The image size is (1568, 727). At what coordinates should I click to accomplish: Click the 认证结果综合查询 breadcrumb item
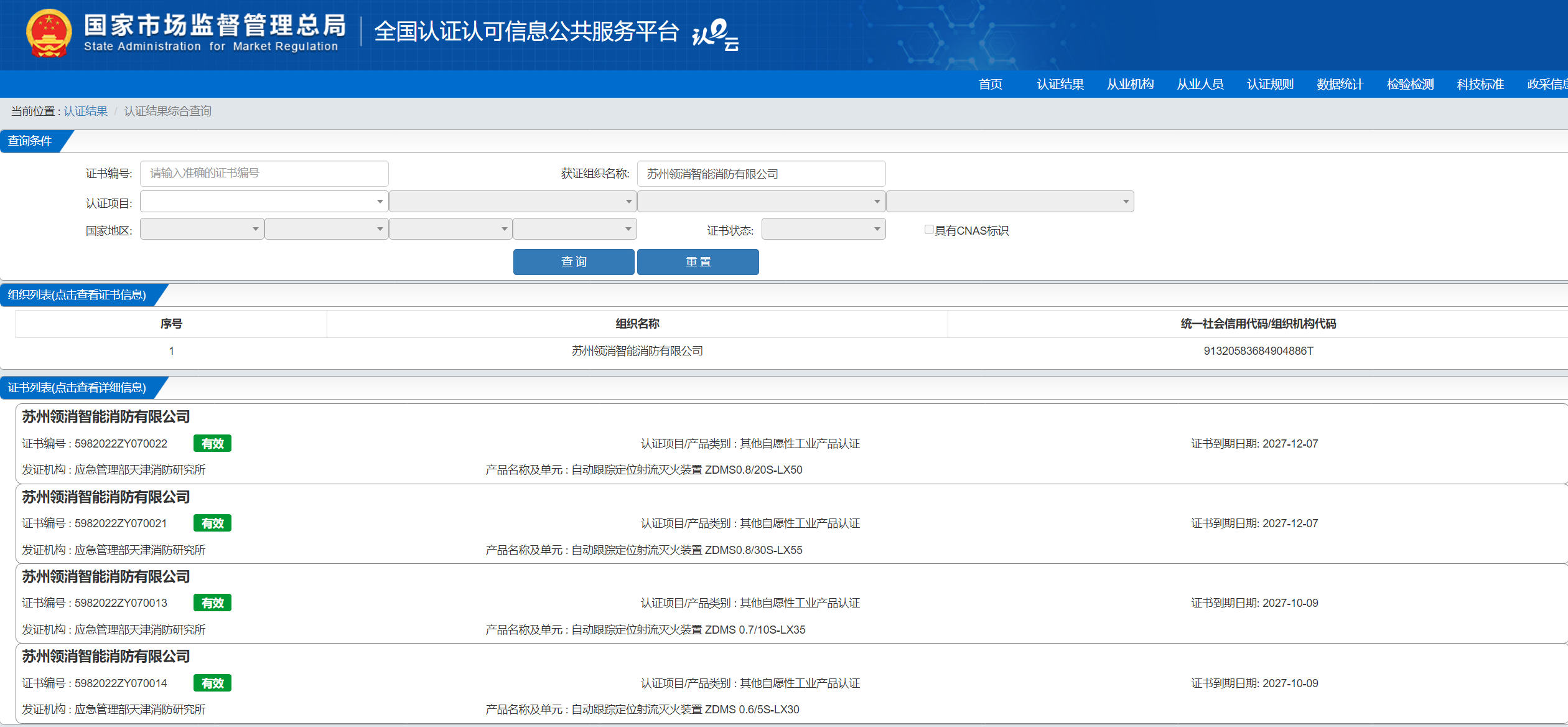pyautogui.click(x=167, y=111)
